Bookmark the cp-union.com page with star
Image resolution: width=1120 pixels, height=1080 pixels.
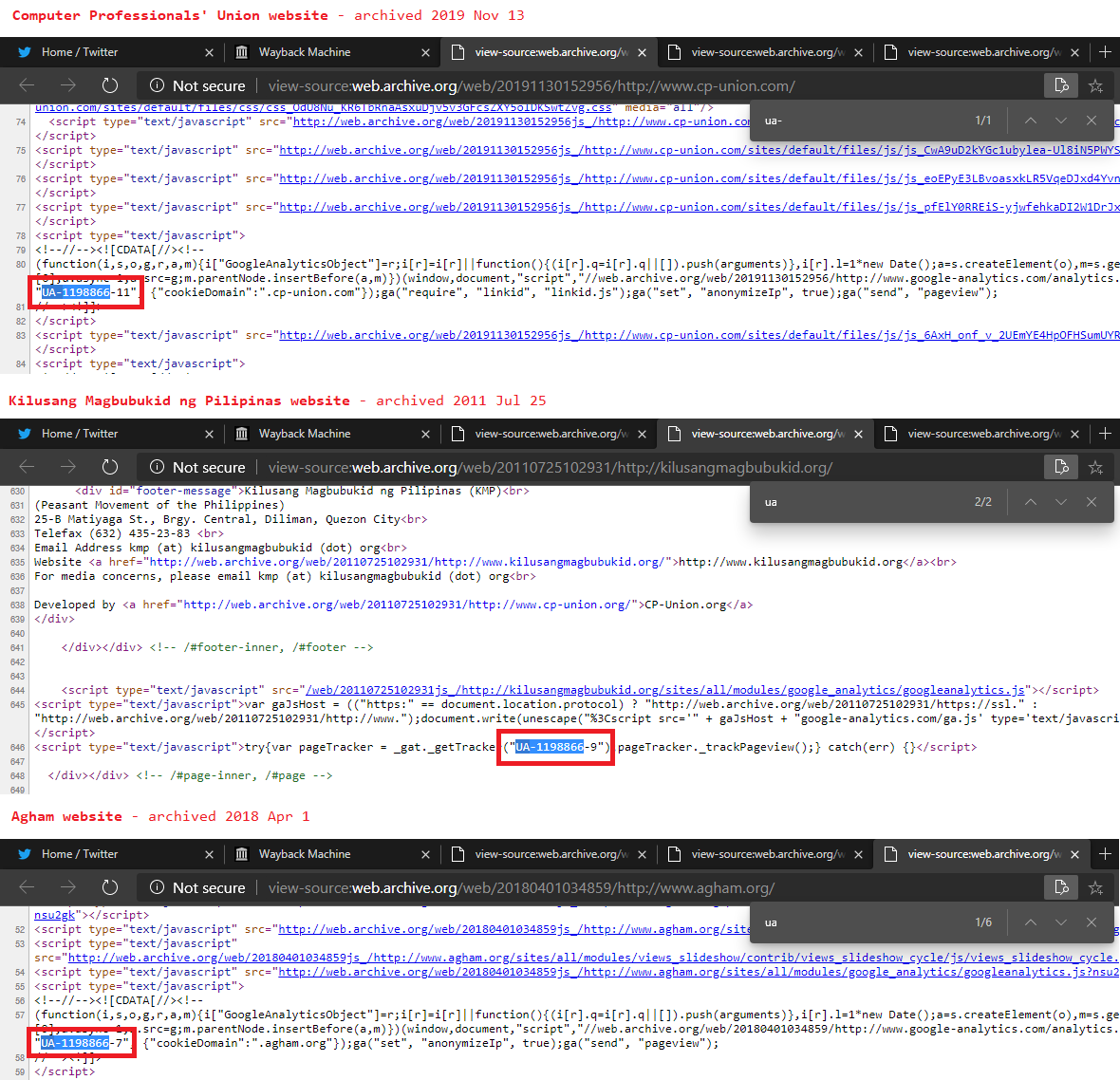click(x=1095, y=86)
